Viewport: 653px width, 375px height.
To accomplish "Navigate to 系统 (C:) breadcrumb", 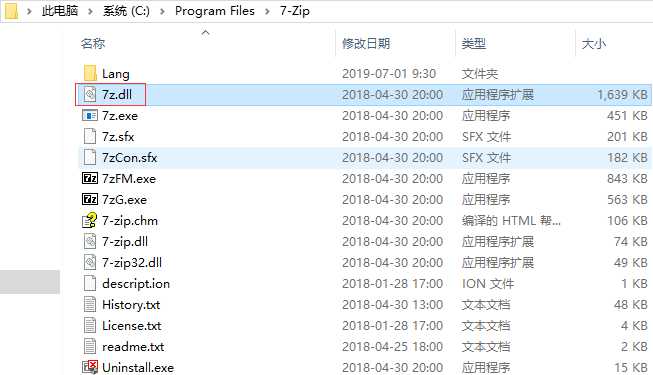I will point(126,11).
